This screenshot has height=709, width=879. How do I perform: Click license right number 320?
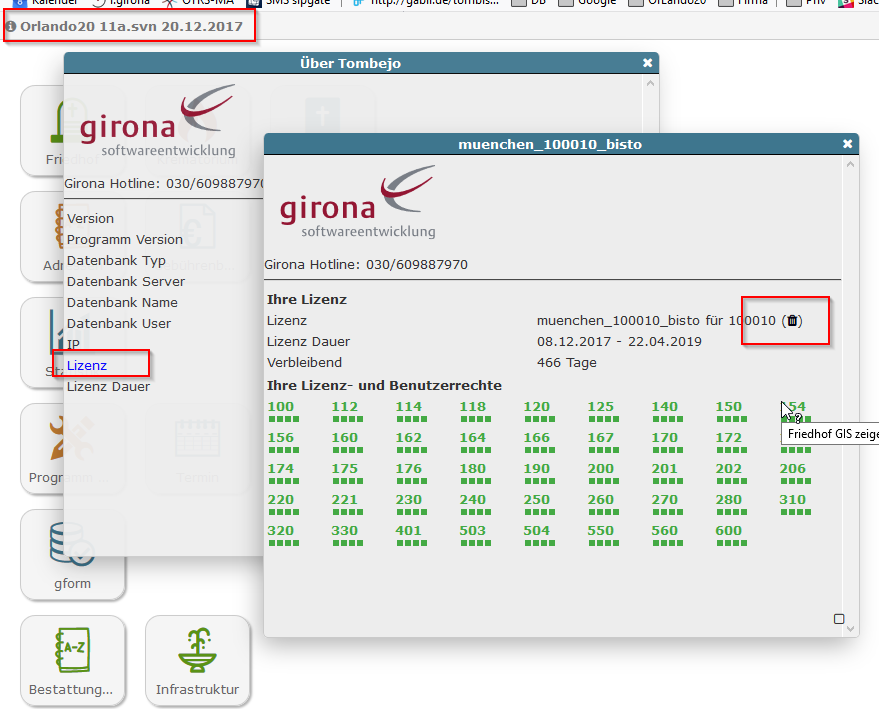(x=281, y=530)
